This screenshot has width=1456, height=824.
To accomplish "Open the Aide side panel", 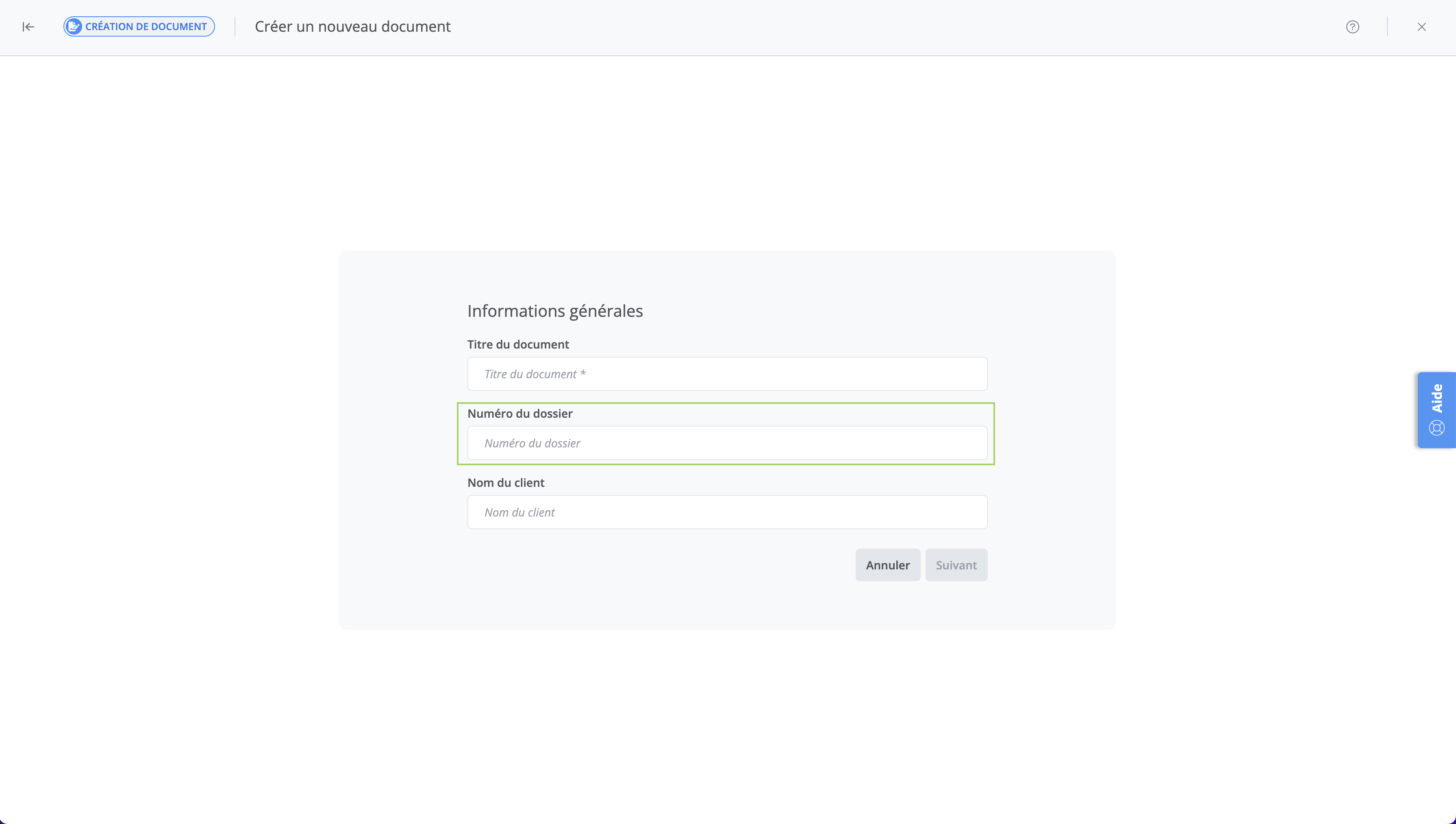I will tap(1436, 410).
